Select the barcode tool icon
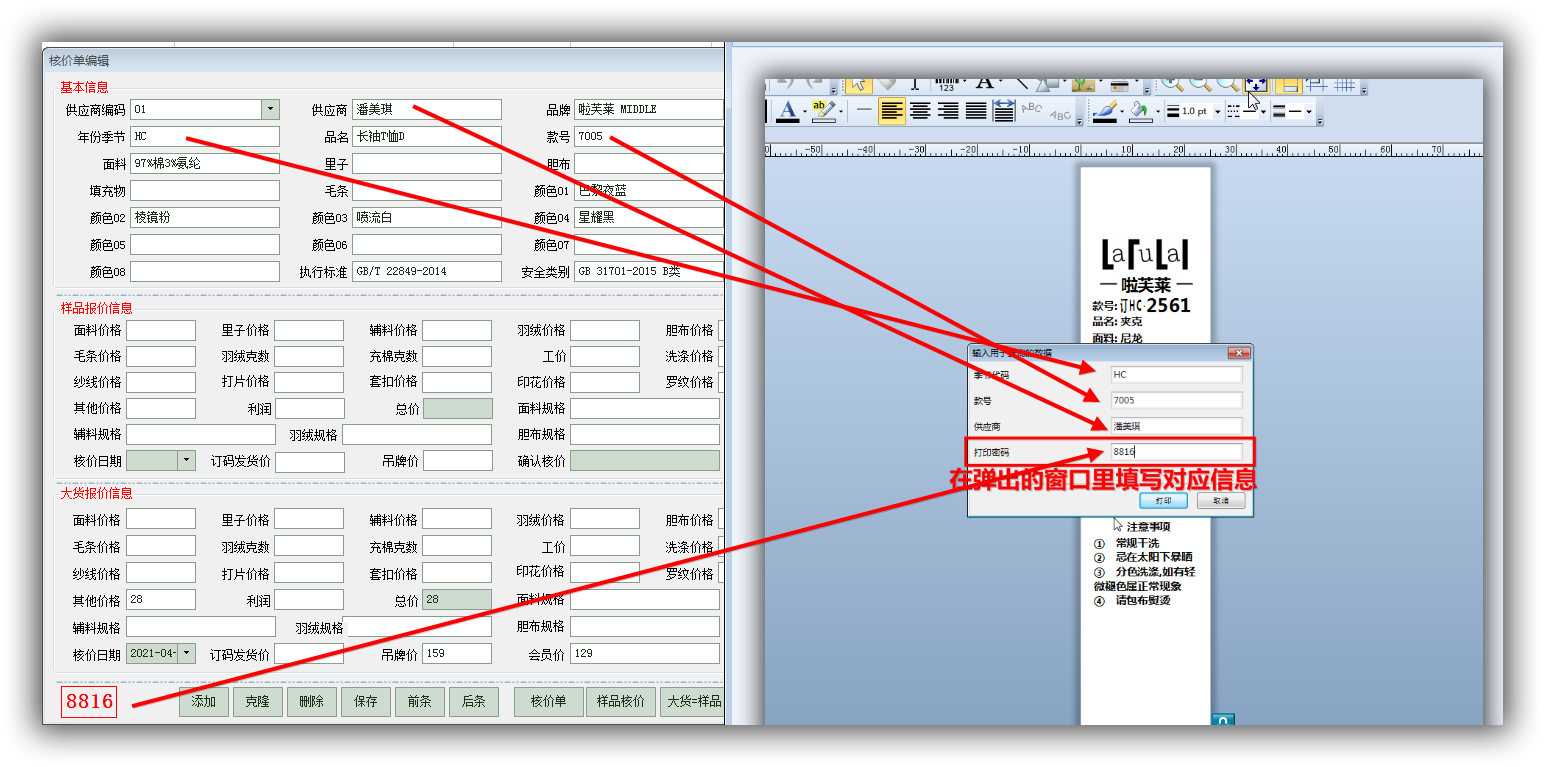Screen dimensions: 1545x767 pyautogui.click(x=946, y=84)
